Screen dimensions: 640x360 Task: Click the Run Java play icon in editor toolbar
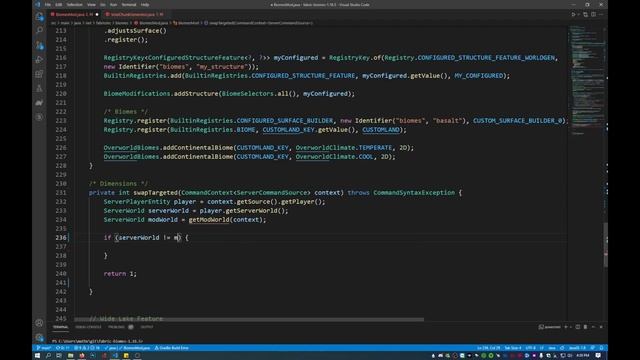coord(573,14)
